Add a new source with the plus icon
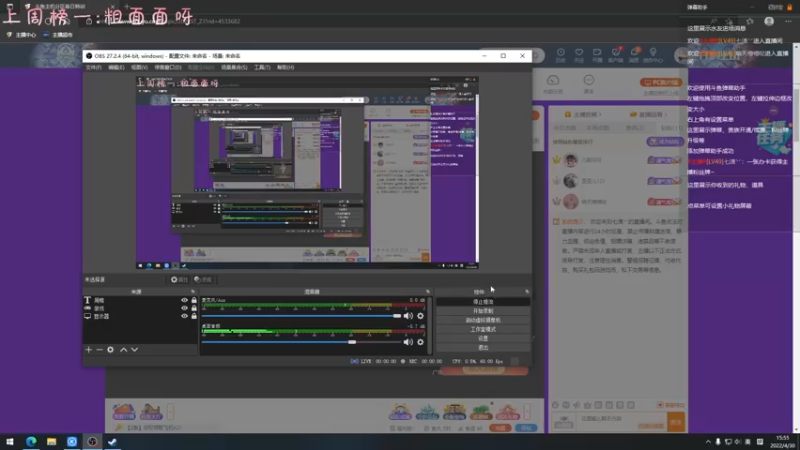 pos(88,349)
